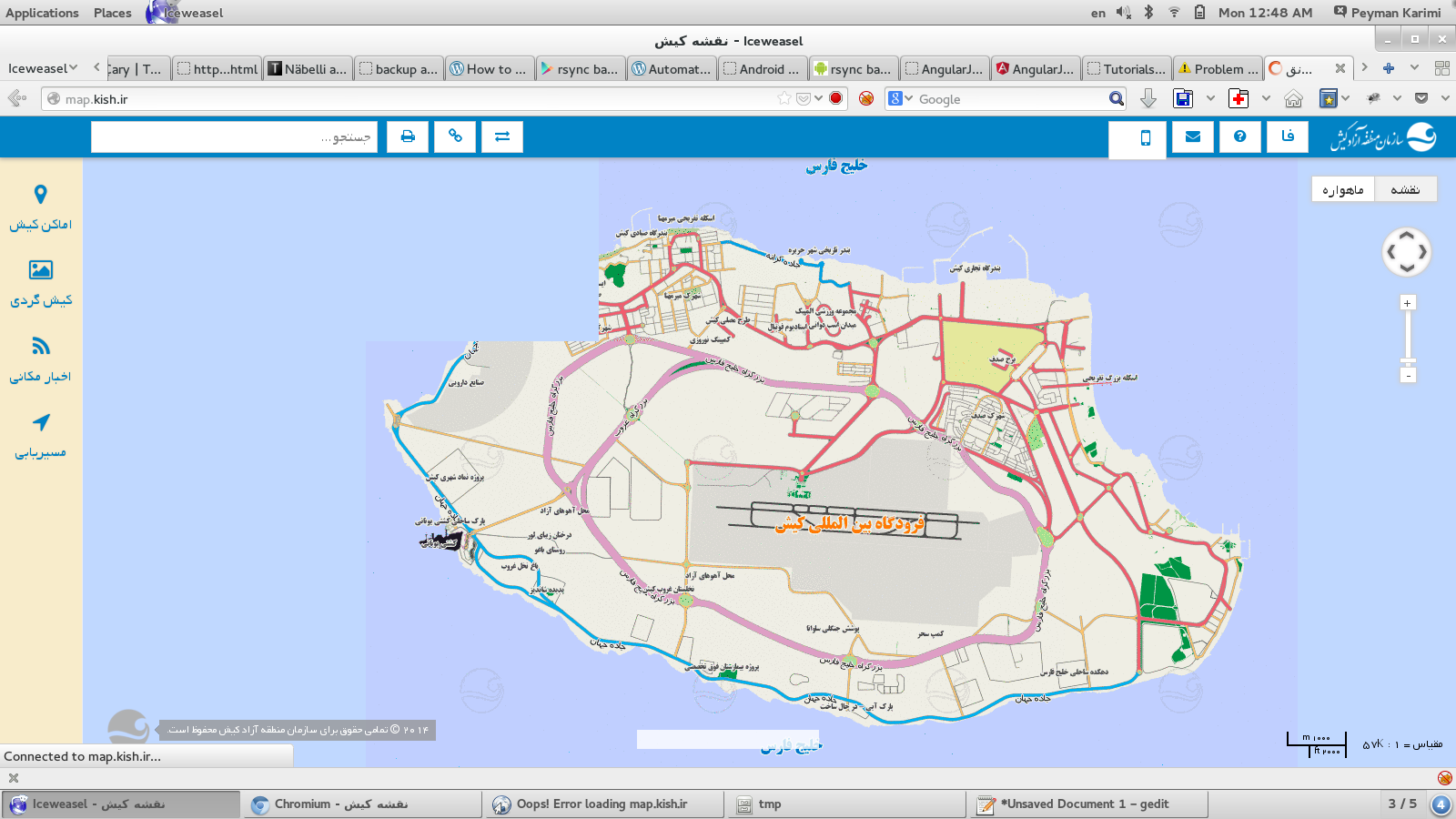Switch to the Automat... tab
Image resolution: width=1456 pixels, height=819 pixels.
pos(672,69)
